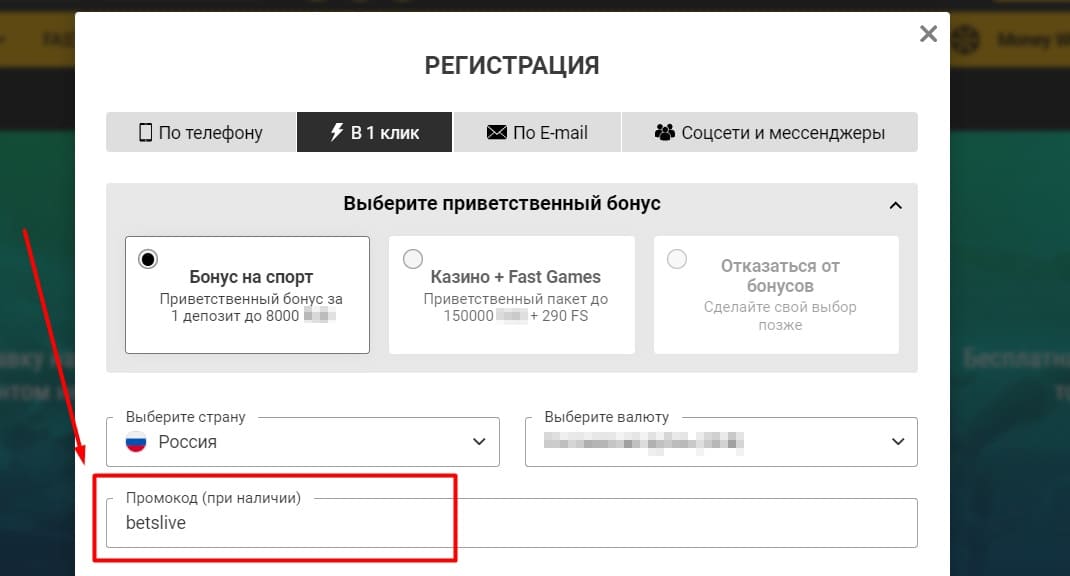Switch to the По телефону tab

[x=200, y=131]
